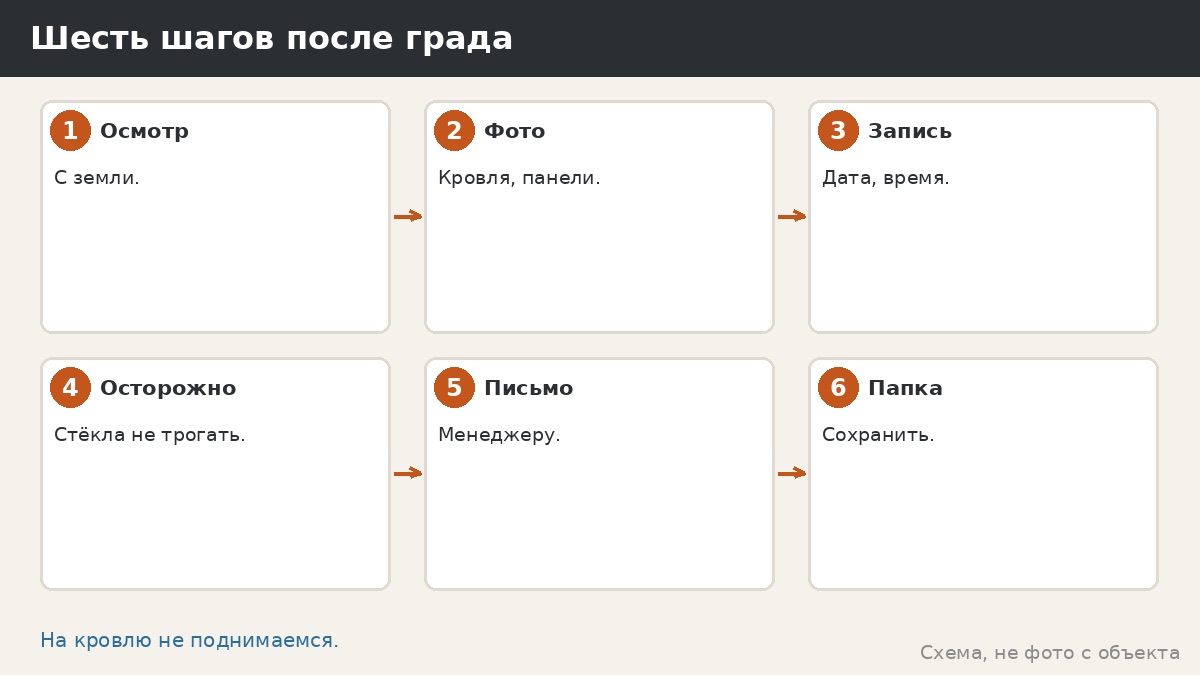Click arrow between Фото and Запись cards
The height and width of the screenshot is (675, 1200).
point(792,216)
